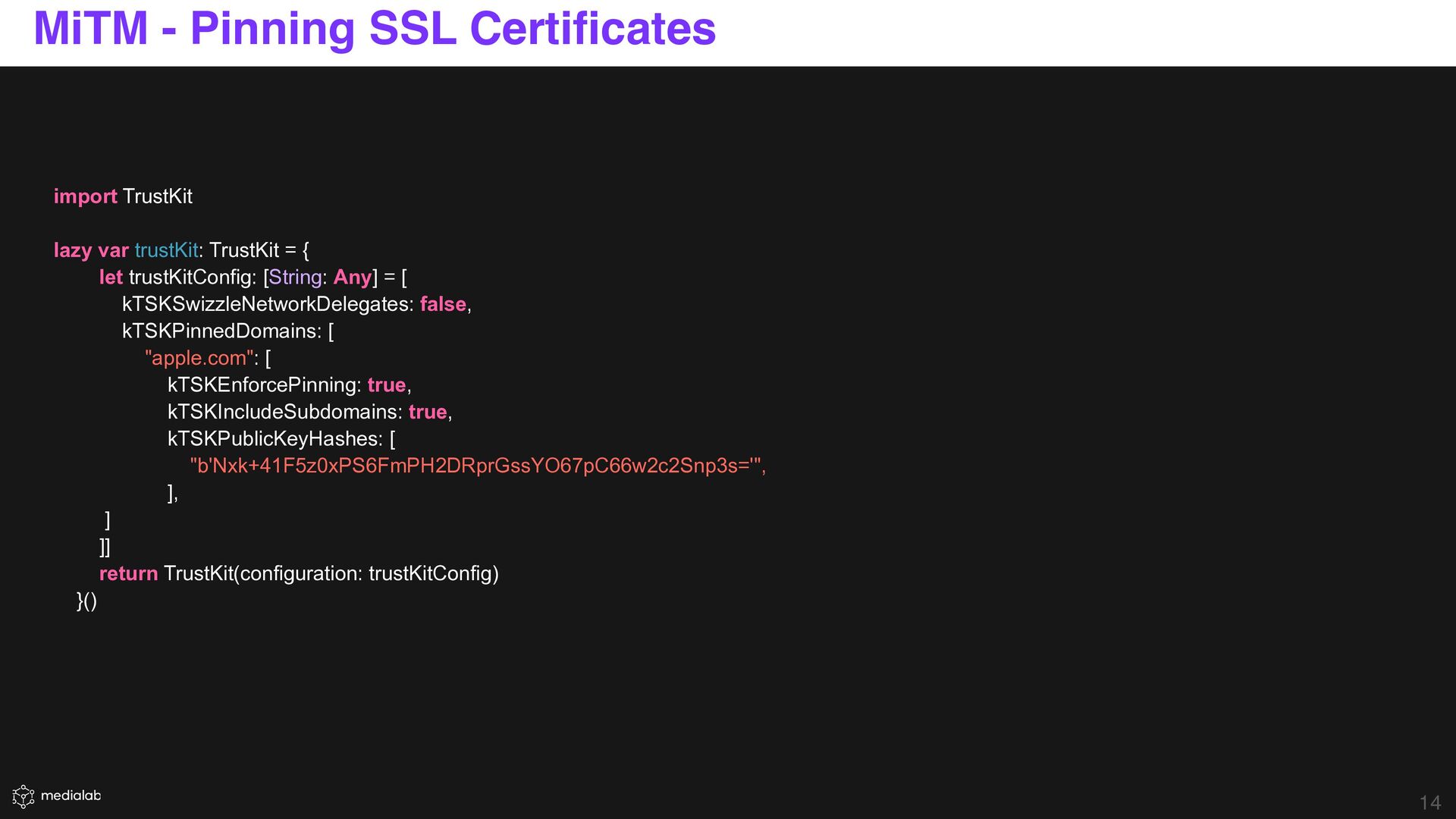This screenshot has width=1456, height=819.
Task: Click the return keyword
Action: tap(128, 573)
